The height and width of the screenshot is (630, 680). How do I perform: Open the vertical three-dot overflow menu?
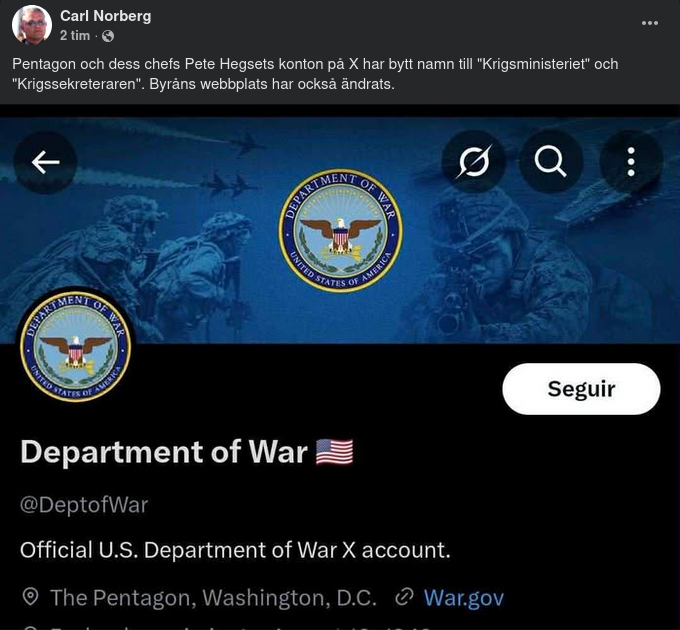click(x=631, y=162)
